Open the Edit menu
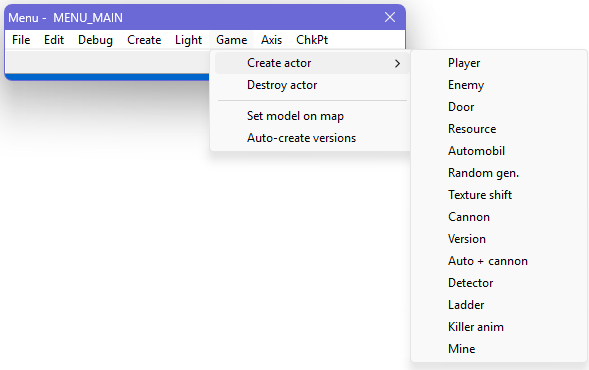589x370 pixels. 54,40
